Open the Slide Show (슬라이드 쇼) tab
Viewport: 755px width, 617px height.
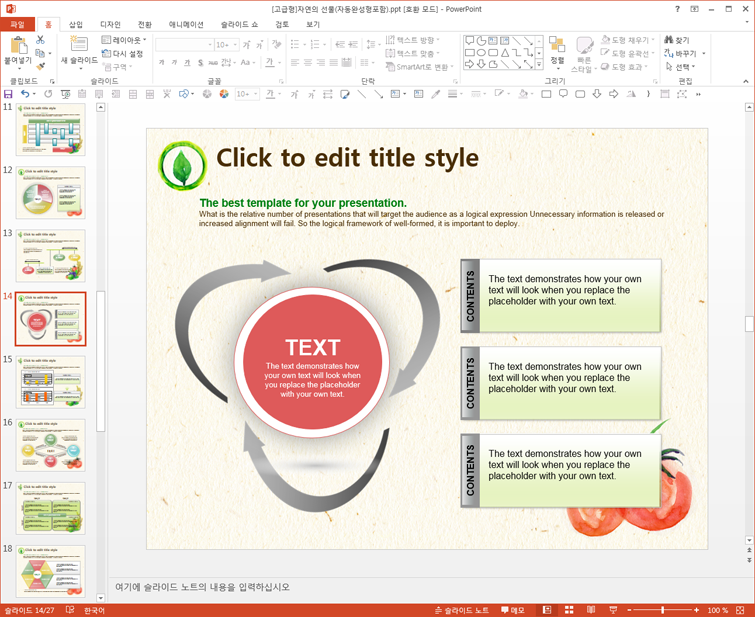click(239, 24)
